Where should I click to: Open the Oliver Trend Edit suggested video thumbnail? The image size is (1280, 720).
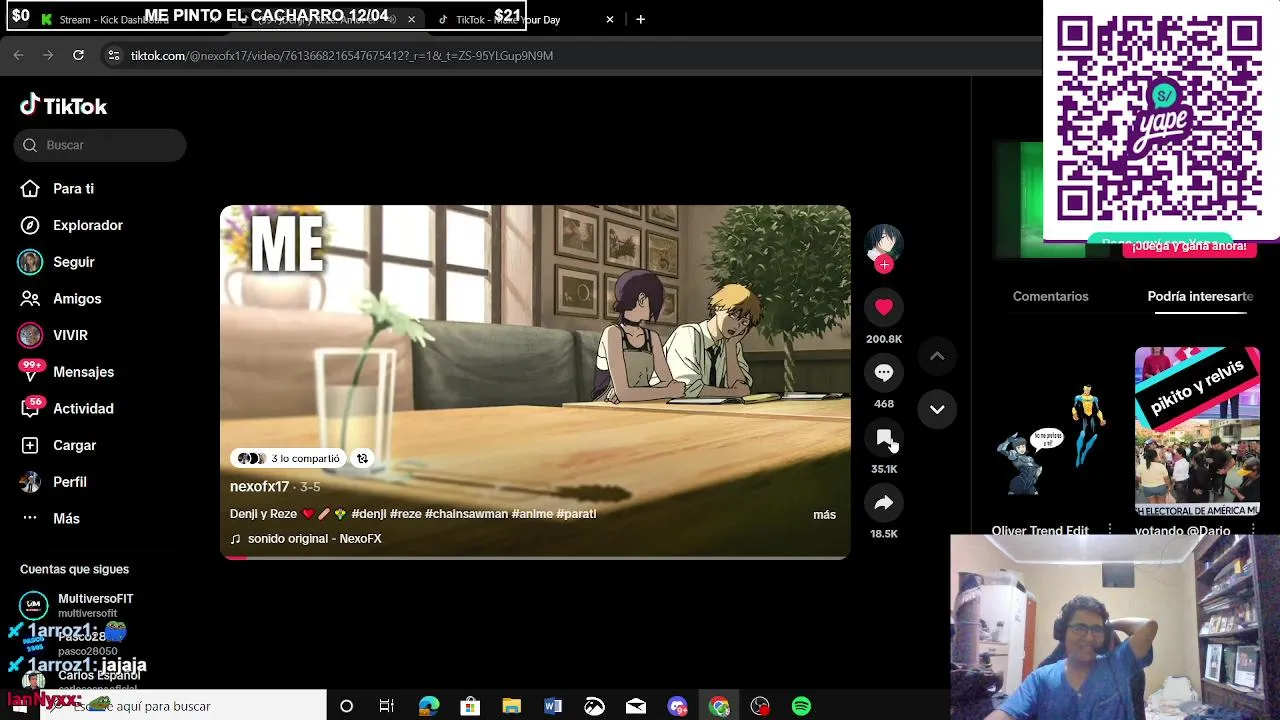1053,431
